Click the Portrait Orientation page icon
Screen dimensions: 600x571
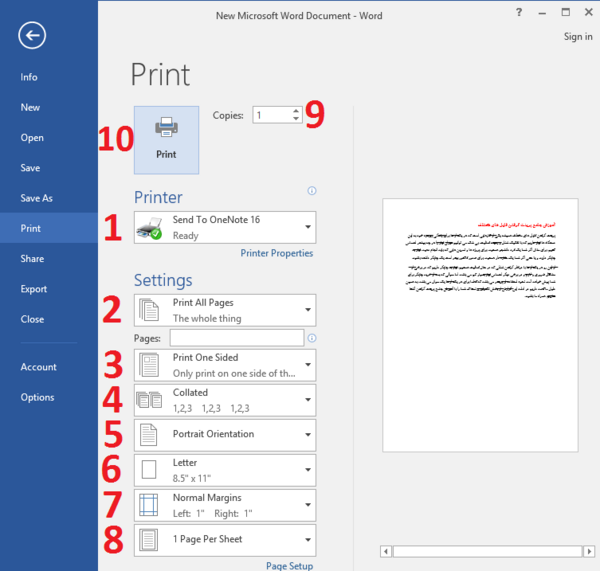tap(148, 435)
